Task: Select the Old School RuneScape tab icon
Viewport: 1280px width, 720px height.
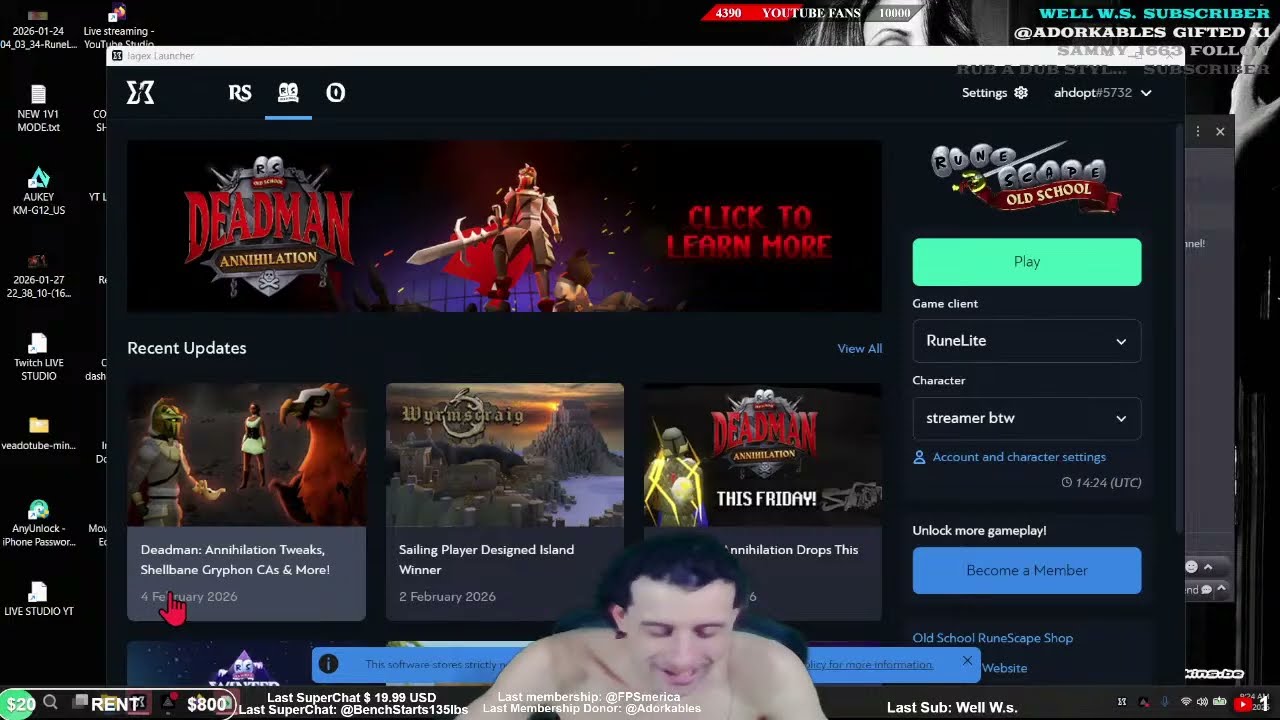Action: tap(288, 93)
